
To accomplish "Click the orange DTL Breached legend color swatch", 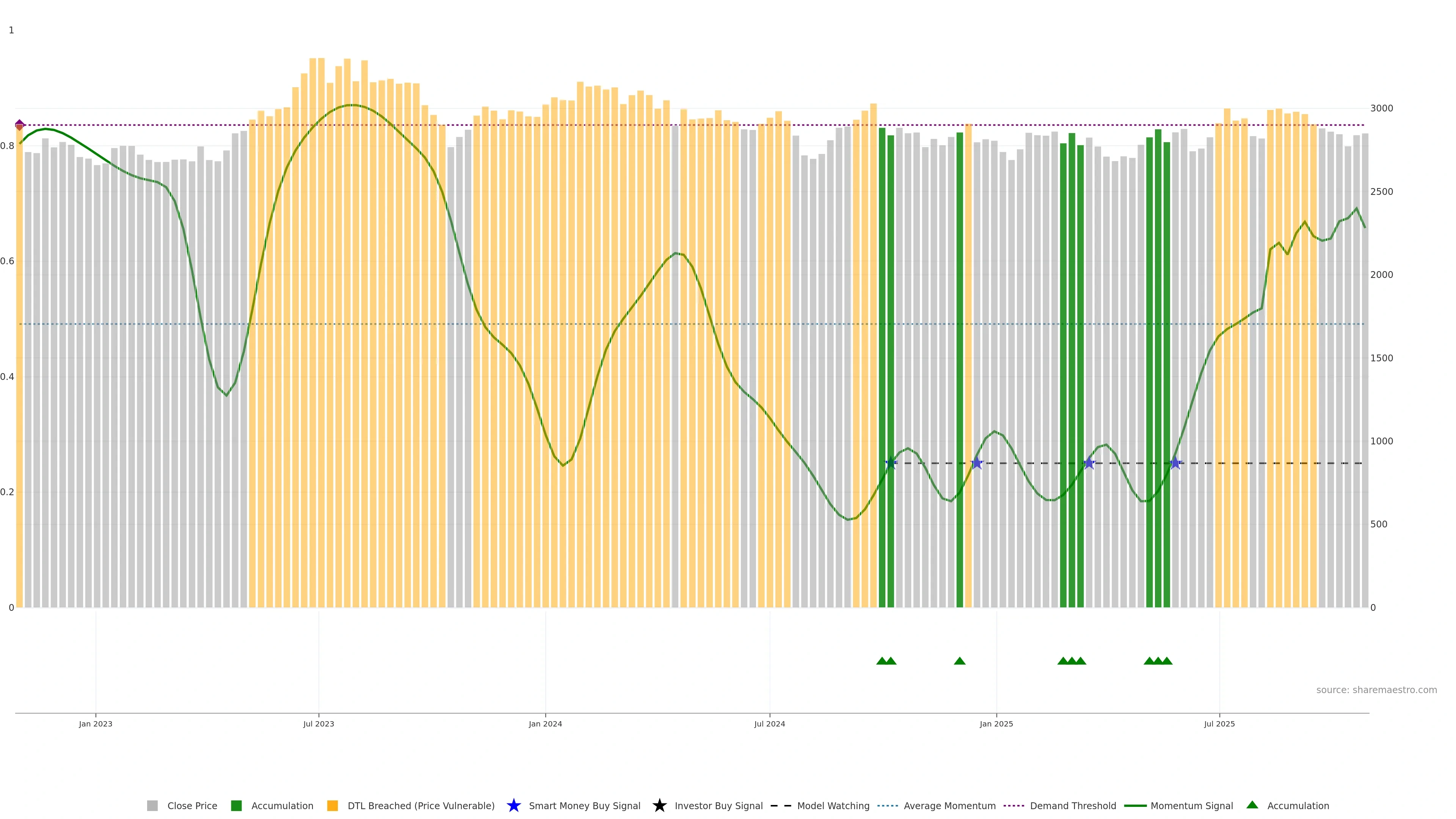I will point(333,806).
